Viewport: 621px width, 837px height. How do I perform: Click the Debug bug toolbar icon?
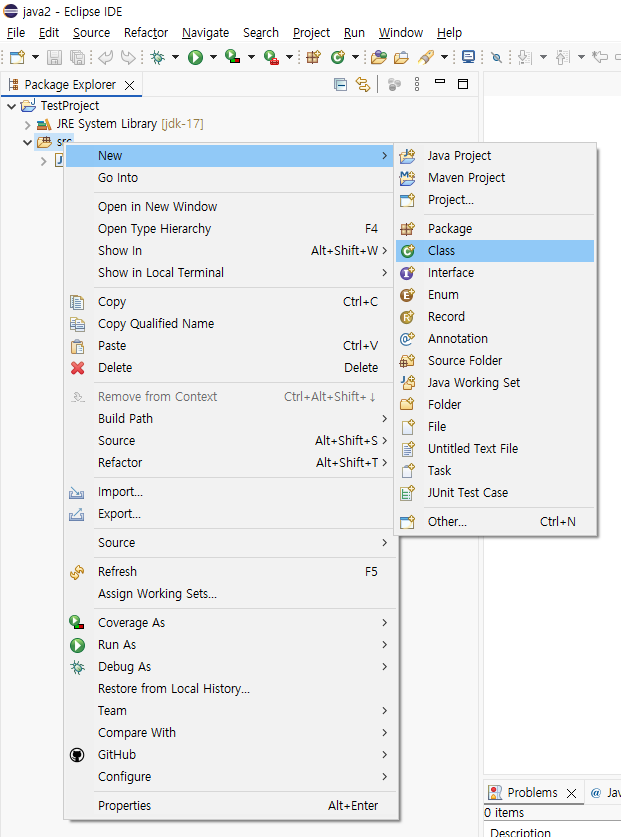[x=158, y=57]
